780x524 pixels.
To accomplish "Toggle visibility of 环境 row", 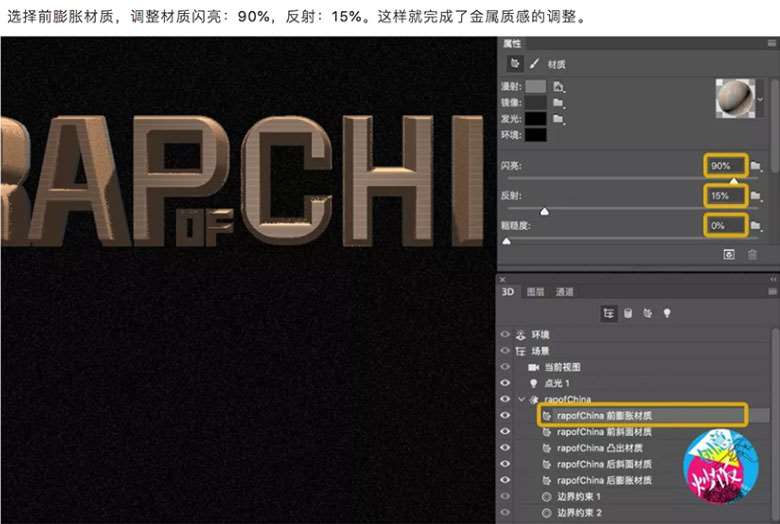I will pyautogui.click(x=505, y=334).
